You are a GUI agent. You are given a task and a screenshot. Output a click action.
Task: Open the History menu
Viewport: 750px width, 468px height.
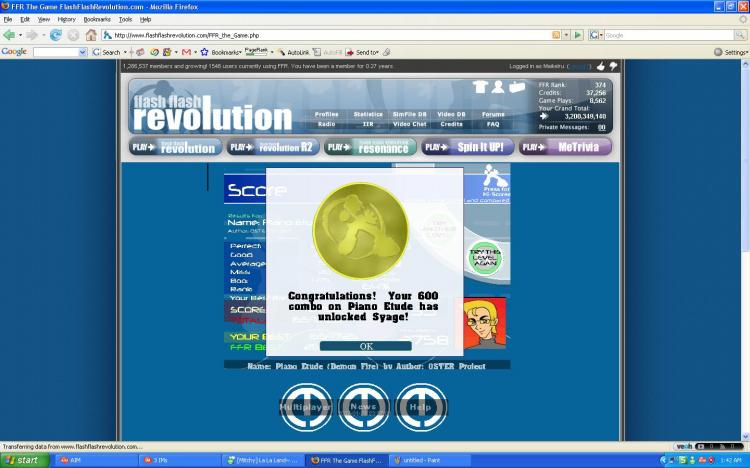coord(66,20)
